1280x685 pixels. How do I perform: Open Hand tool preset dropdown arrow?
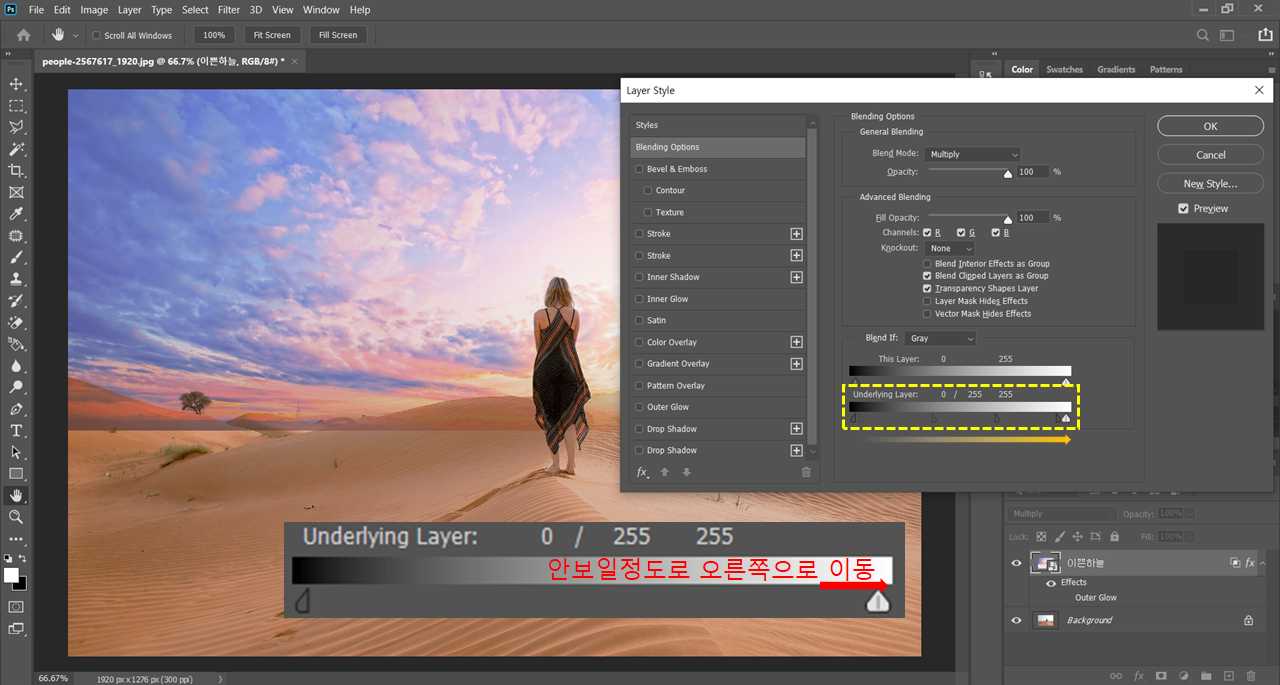75,35
